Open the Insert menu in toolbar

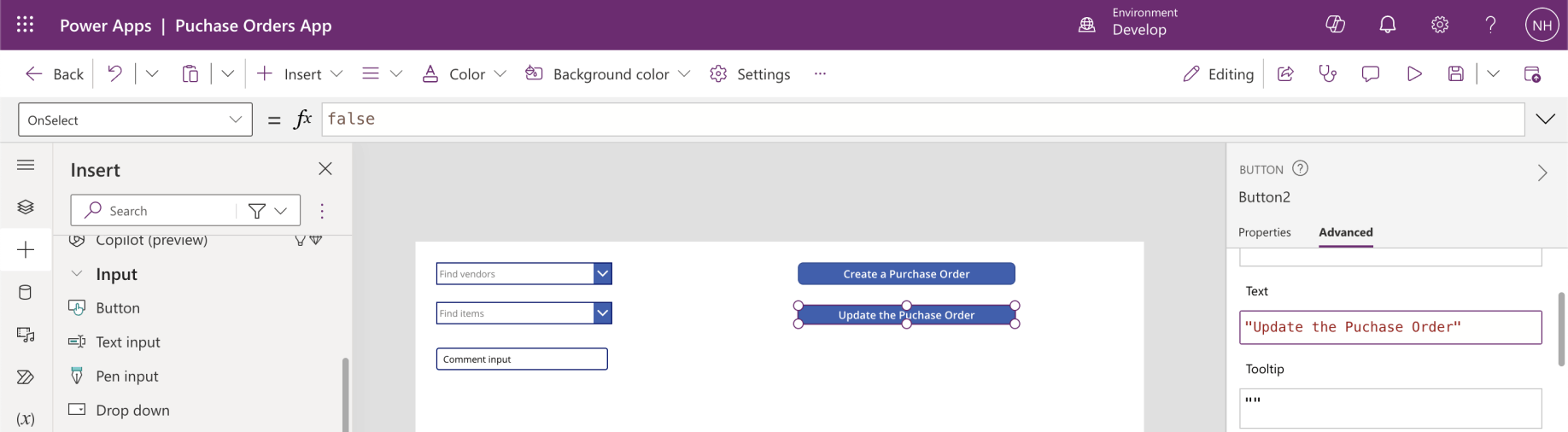301,74
